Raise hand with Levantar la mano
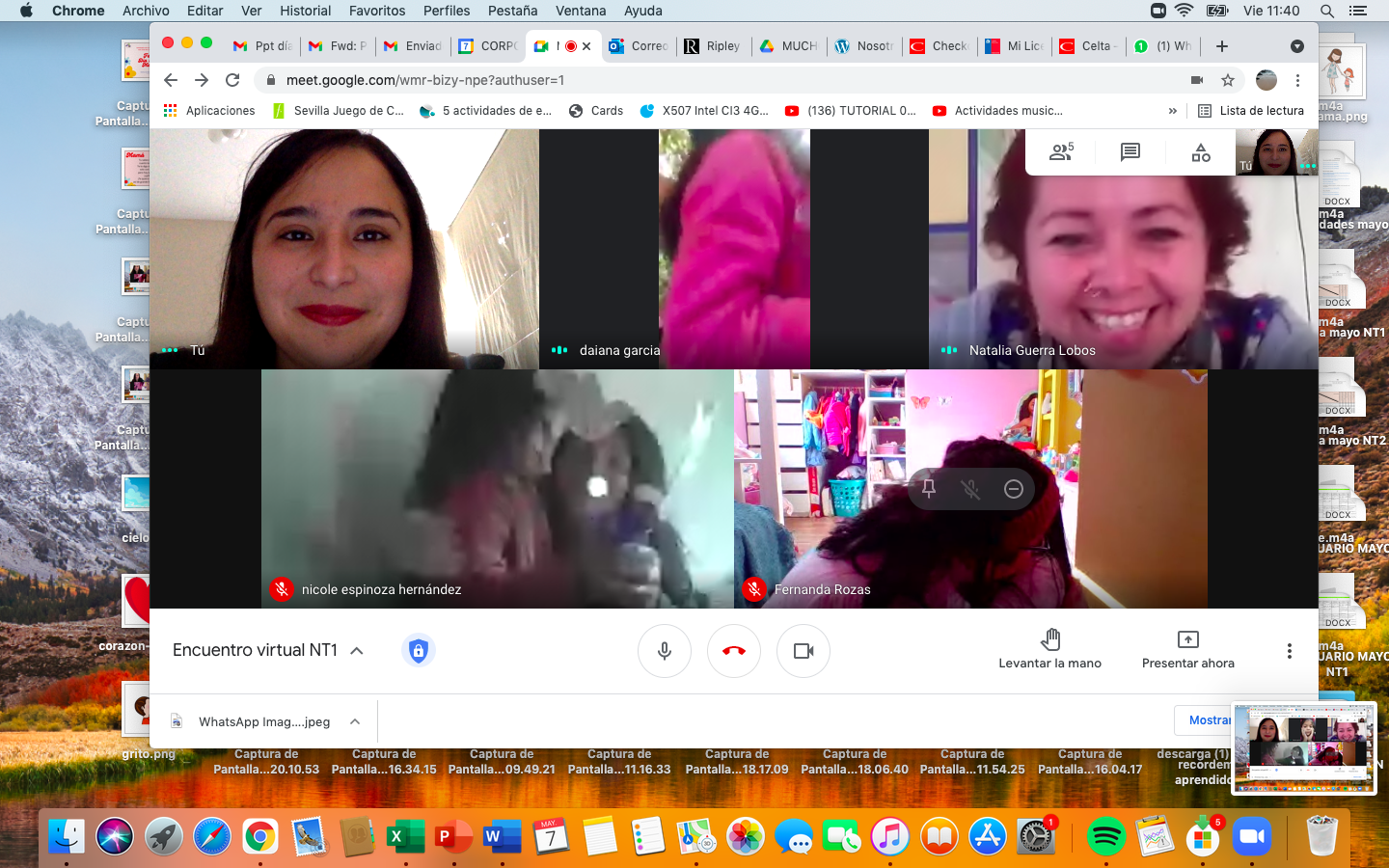The width and height of the screenshot is (1389, 868). coord(1050,649)
